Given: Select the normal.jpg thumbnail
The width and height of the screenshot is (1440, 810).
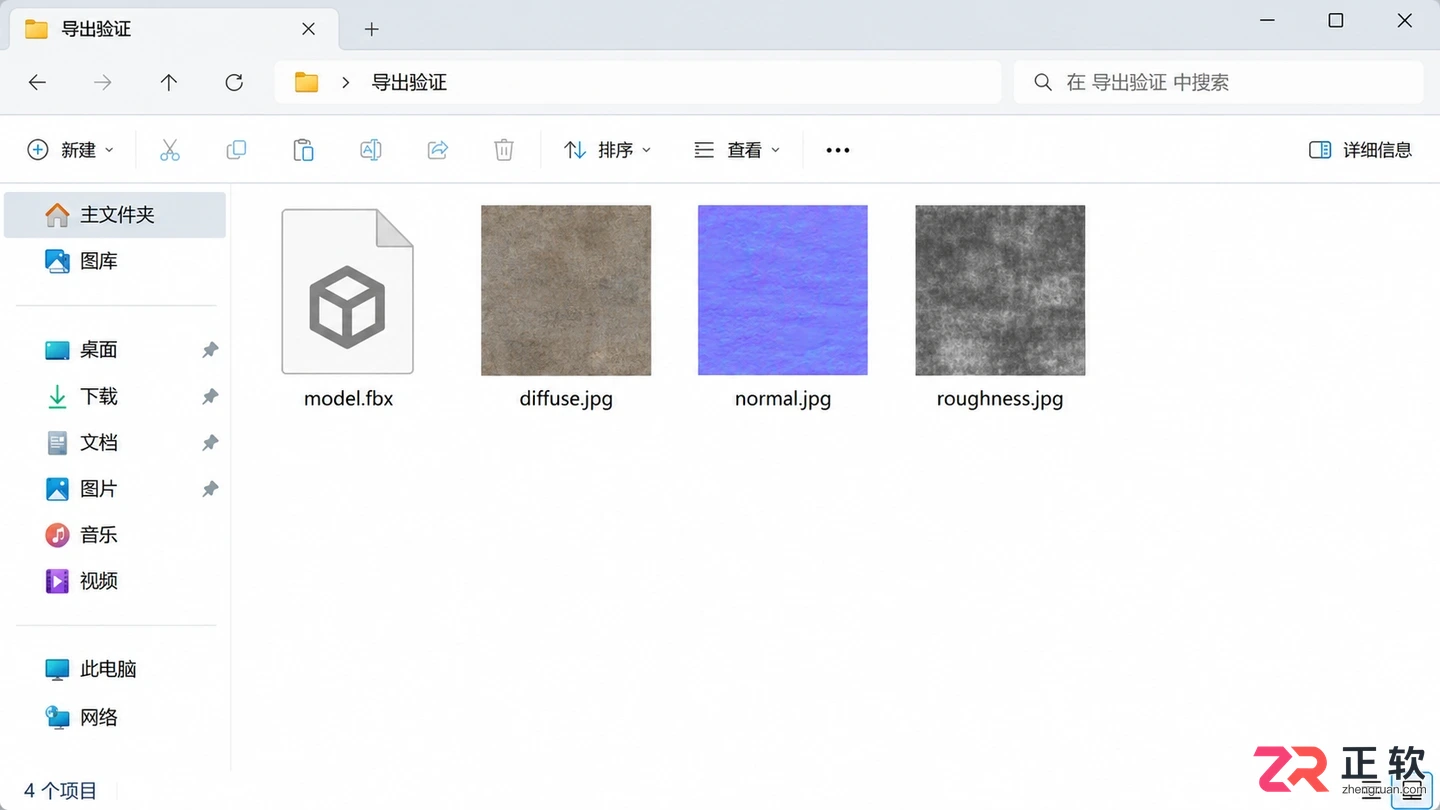Looking at the screenshot, I should tap(783, 291).
